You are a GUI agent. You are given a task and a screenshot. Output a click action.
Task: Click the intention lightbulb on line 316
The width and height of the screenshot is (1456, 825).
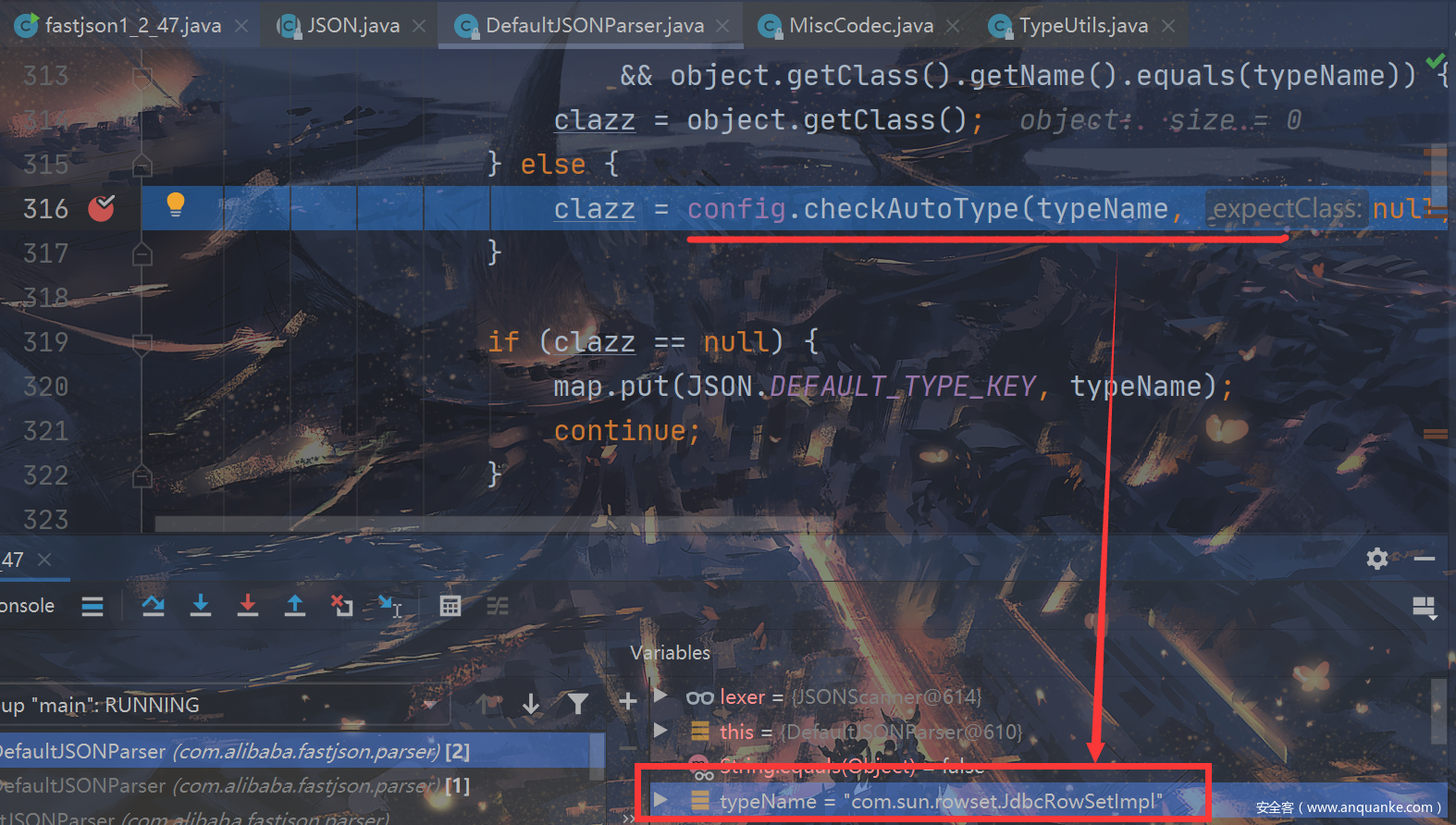[x=175, y=204]
